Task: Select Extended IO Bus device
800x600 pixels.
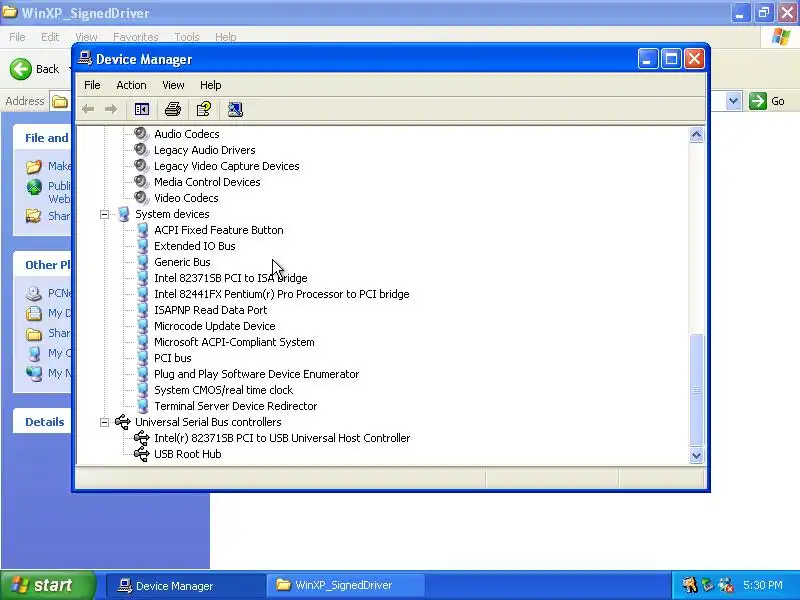Action: point(194,246)
